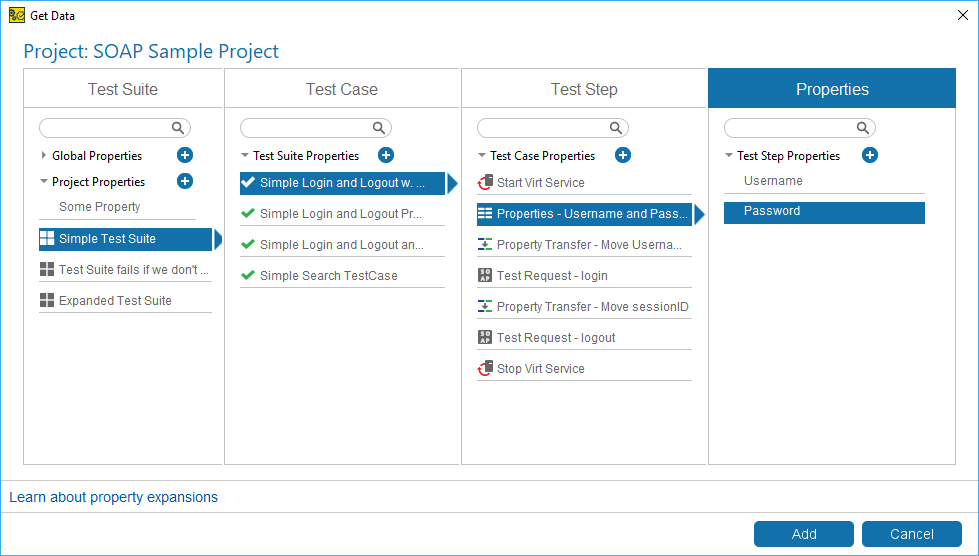Image resolution: width=979 pixels, height=556 pixels.
Task: Click the checkmark of Simple Login and Logout Pr...
Action: 248,213
